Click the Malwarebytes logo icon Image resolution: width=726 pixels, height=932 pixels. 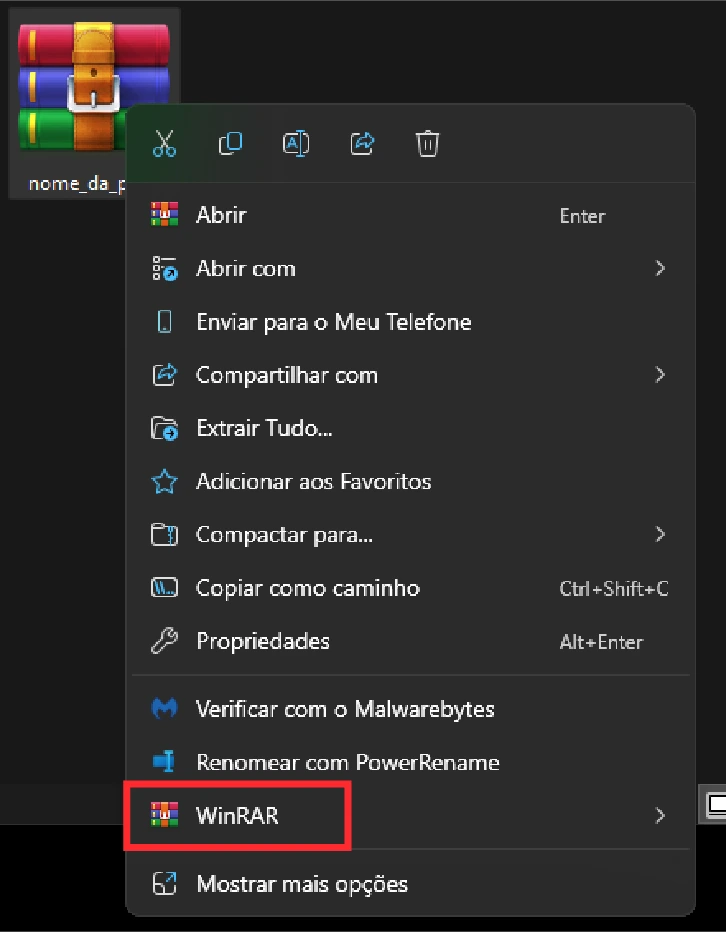click(x=164, y=709)
